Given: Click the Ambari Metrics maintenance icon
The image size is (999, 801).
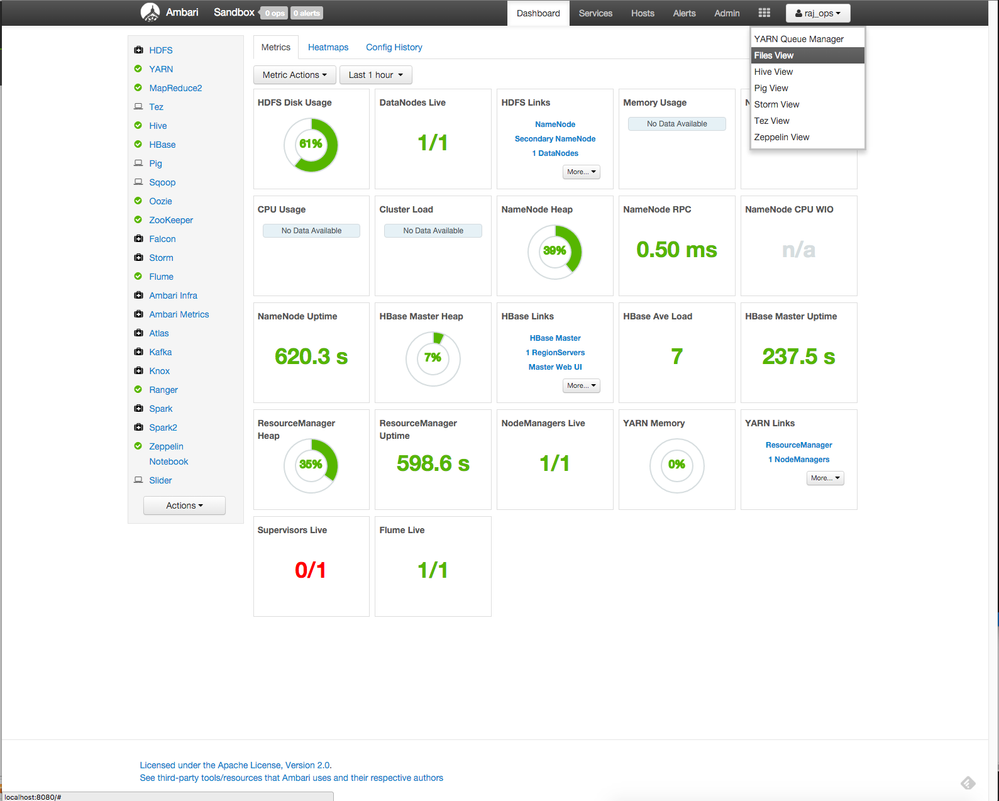Looking at the screenshot, I should tap(138, 314).
